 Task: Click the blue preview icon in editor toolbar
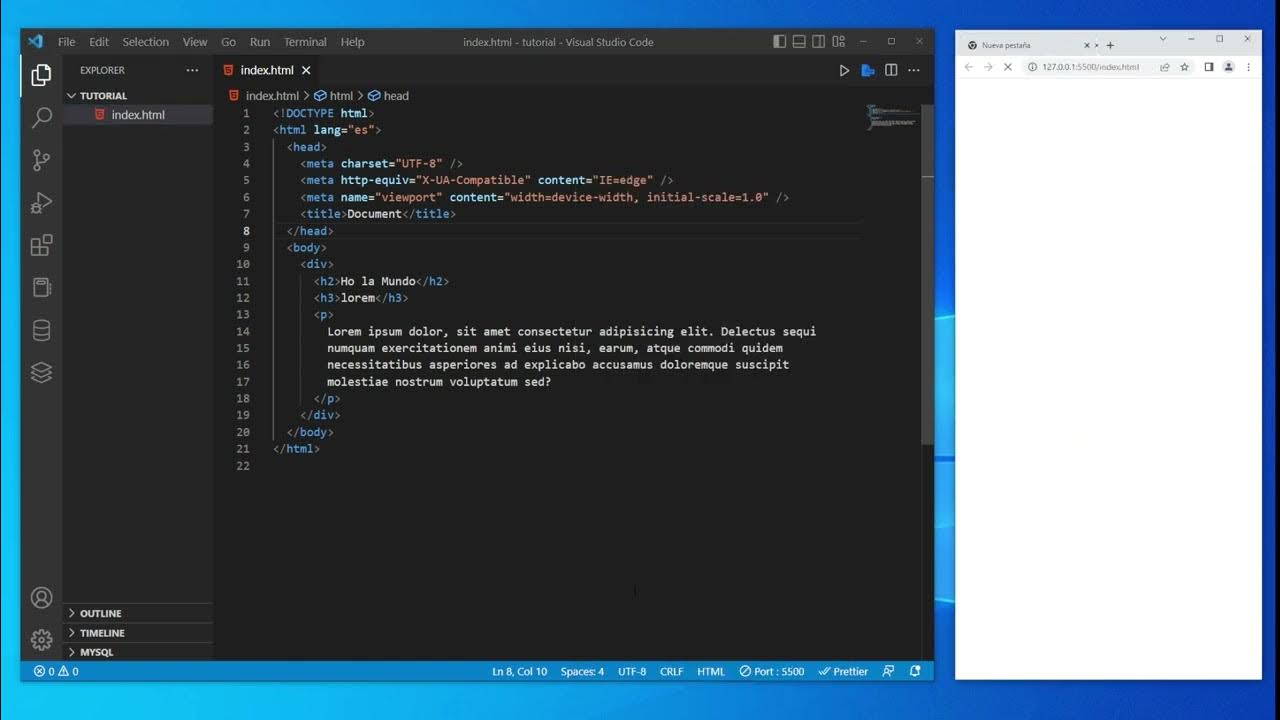pyautogui.click(x=868, y=70)
